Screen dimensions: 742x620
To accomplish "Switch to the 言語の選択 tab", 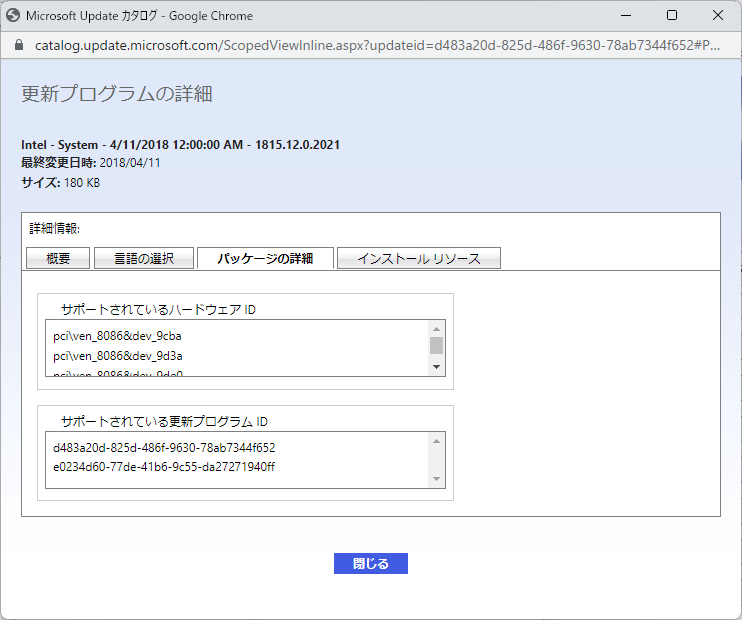I will click(144, 258).
